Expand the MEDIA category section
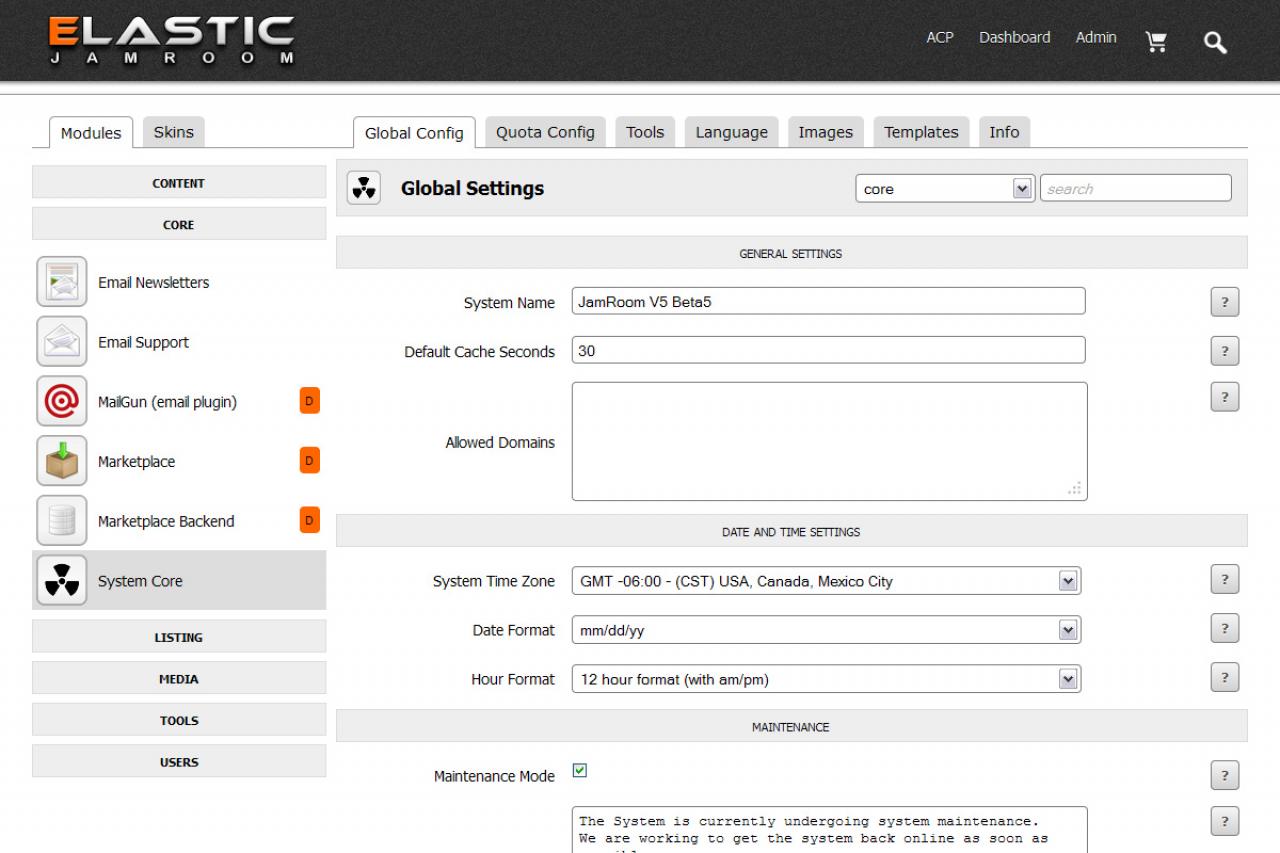1280x853 pixels. point(179,679)
